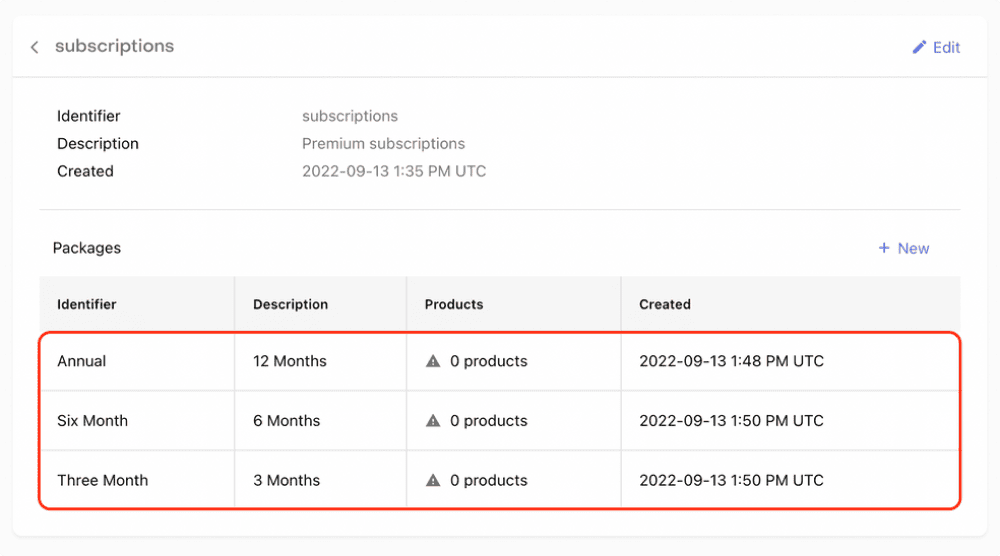The image size is (1000, 556).
Task: Open the Edit link for offering
Action: click(x=946, y=47)
